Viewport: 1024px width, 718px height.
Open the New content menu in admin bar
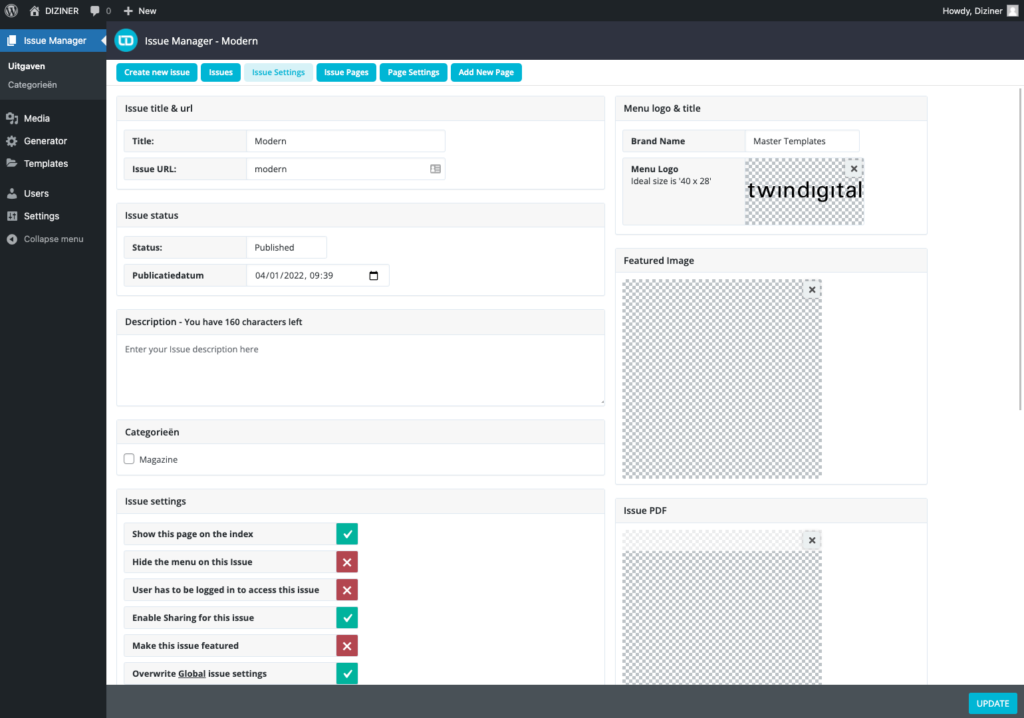(x=139, y=10)
